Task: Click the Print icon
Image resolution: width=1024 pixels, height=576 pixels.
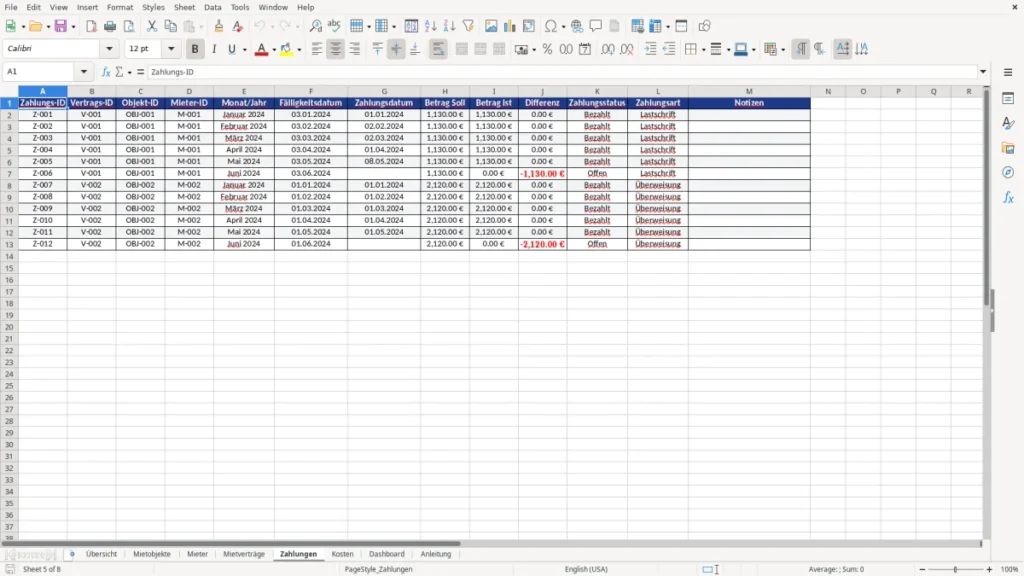Action: [110, 26]
